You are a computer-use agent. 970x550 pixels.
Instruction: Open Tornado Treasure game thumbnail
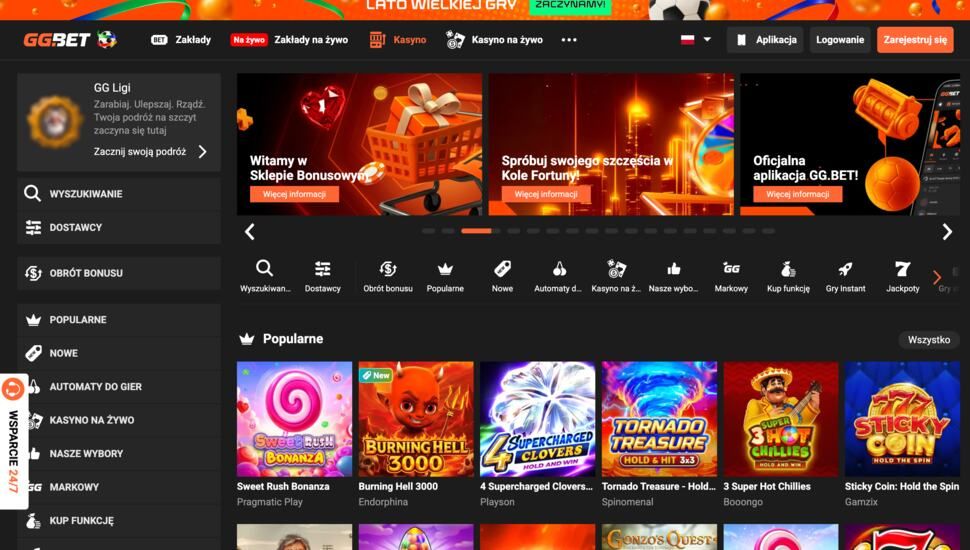click(659, 419)
